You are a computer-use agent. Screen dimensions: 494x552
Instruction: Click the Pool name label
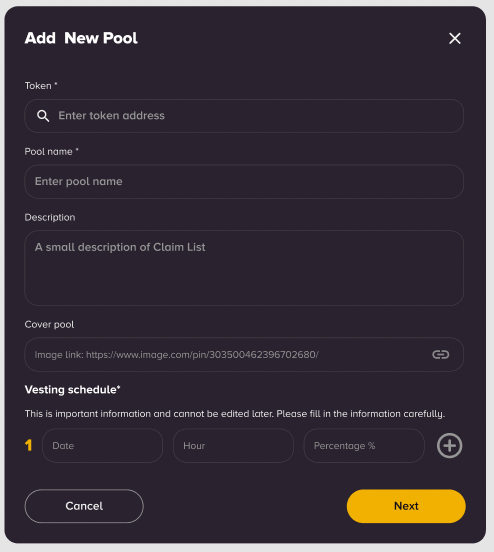[51, 151]
